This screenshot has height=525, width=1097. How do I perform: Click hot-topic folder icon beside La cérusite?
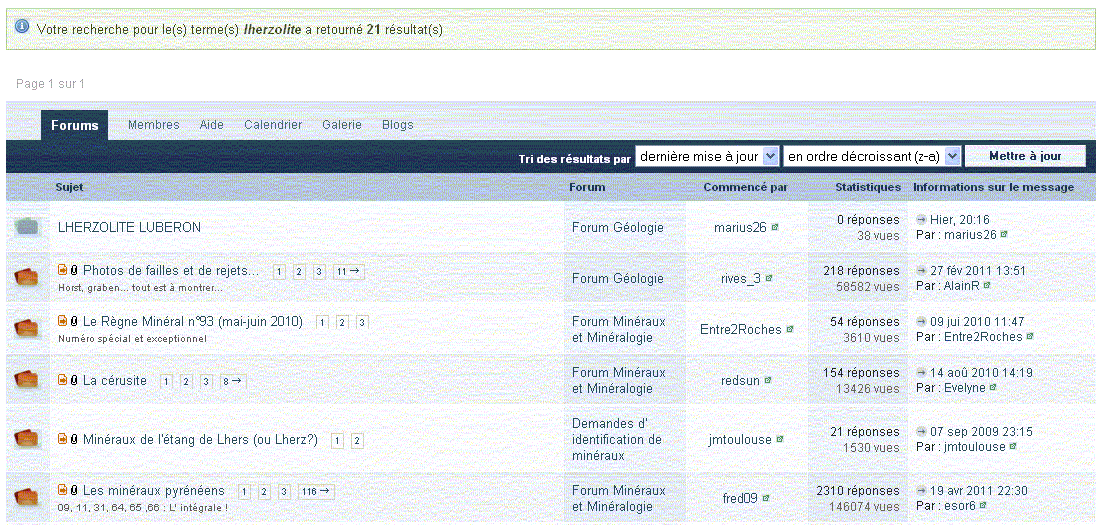click(27, 380)
